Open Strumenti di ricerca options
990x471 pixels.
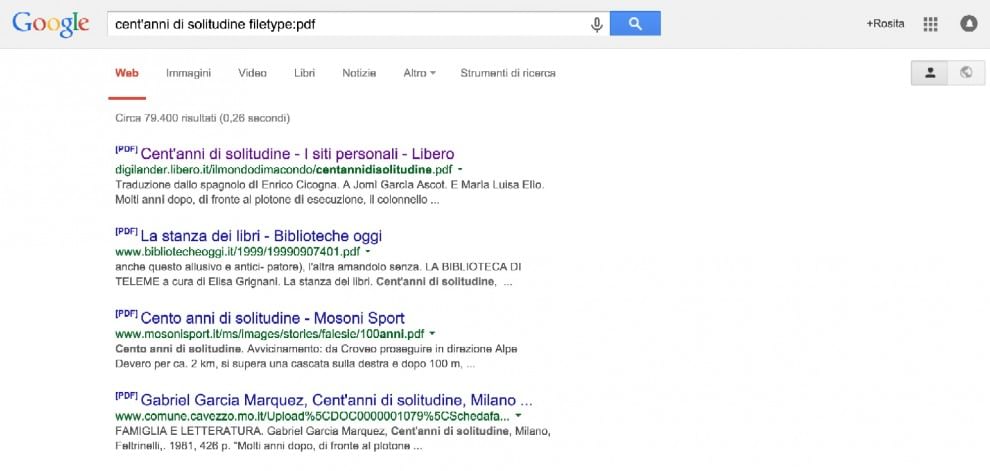tap(508, 73)
